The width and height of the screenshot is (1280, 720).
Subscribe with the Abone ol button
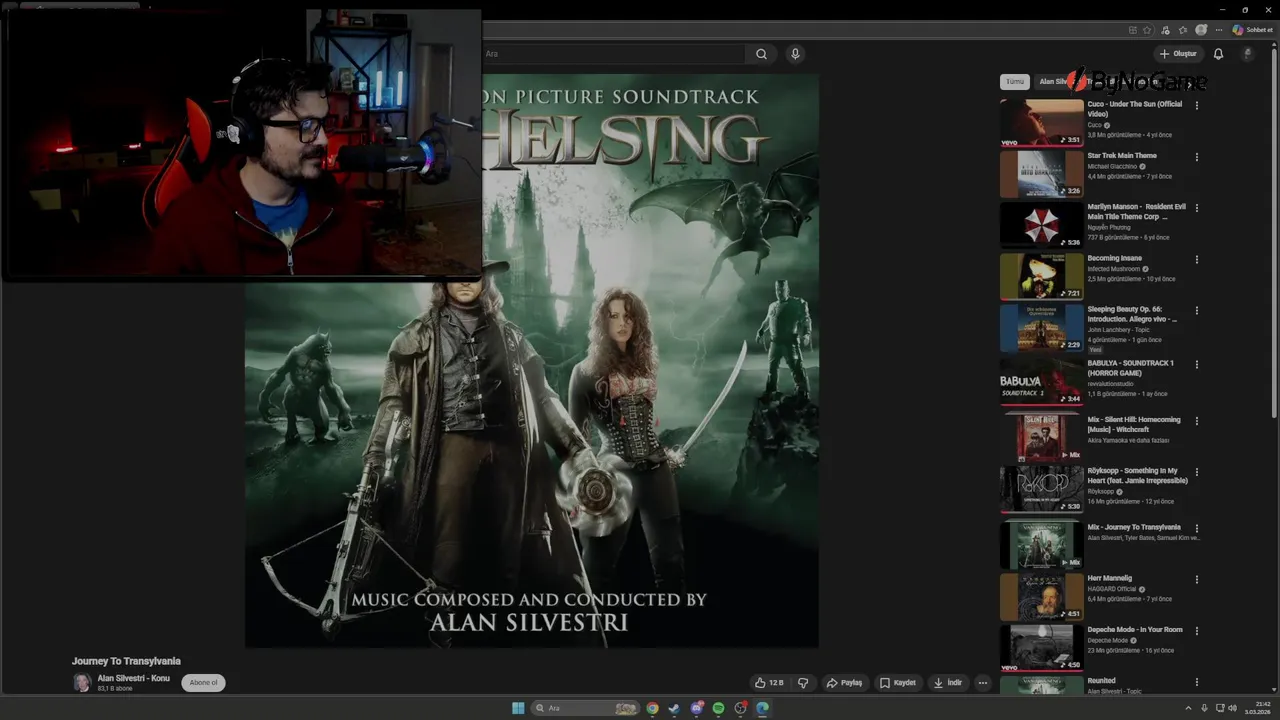(x=203, y=683)
